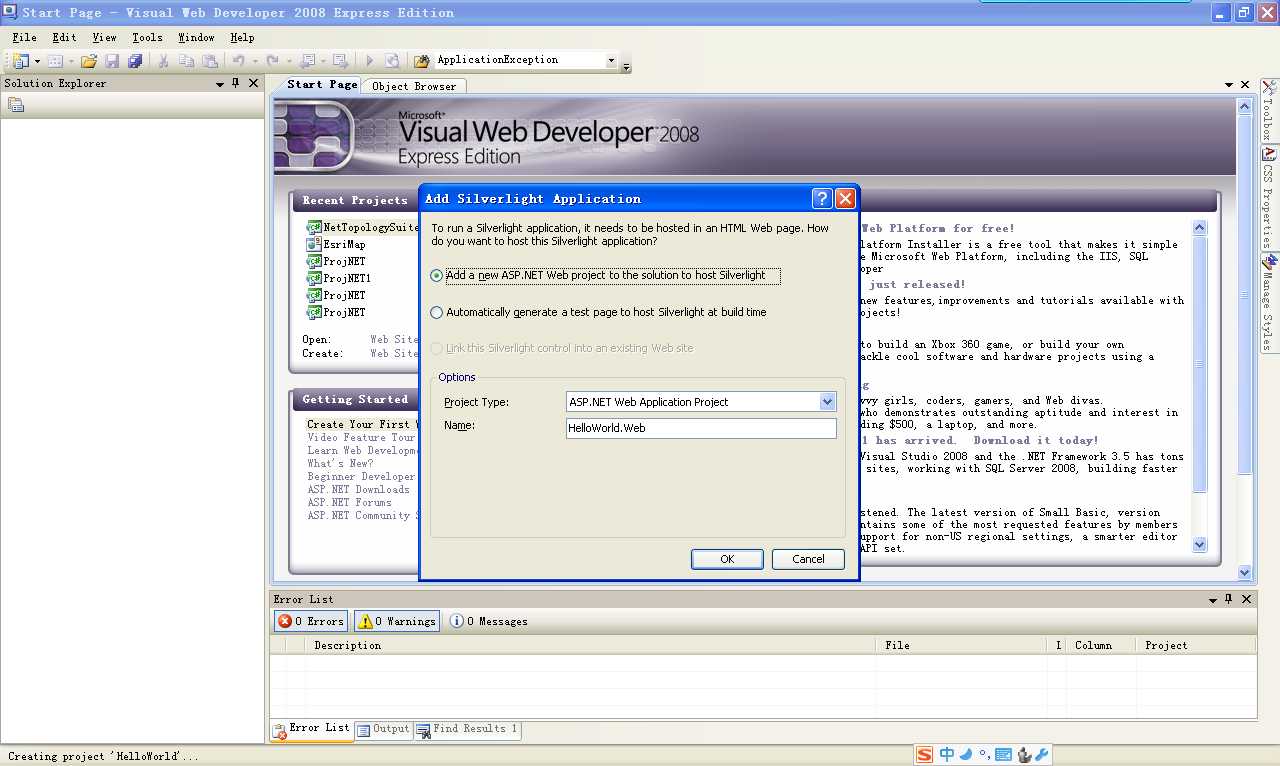Click the Find in Files folder icon
This screenshot has height=766, width=1280.
point(422,61)
